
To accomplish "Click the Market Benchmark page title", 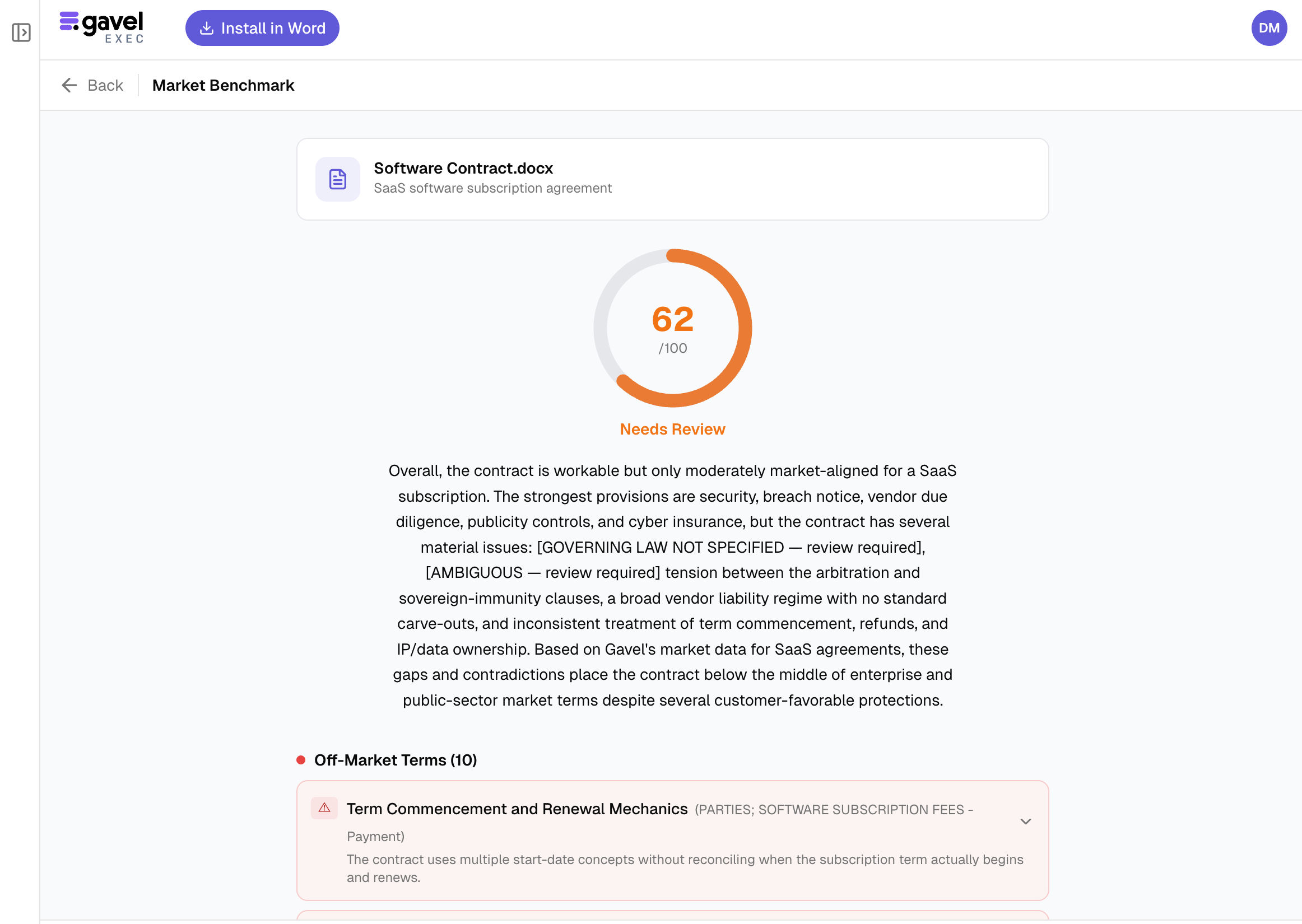I will pos(223,85).
